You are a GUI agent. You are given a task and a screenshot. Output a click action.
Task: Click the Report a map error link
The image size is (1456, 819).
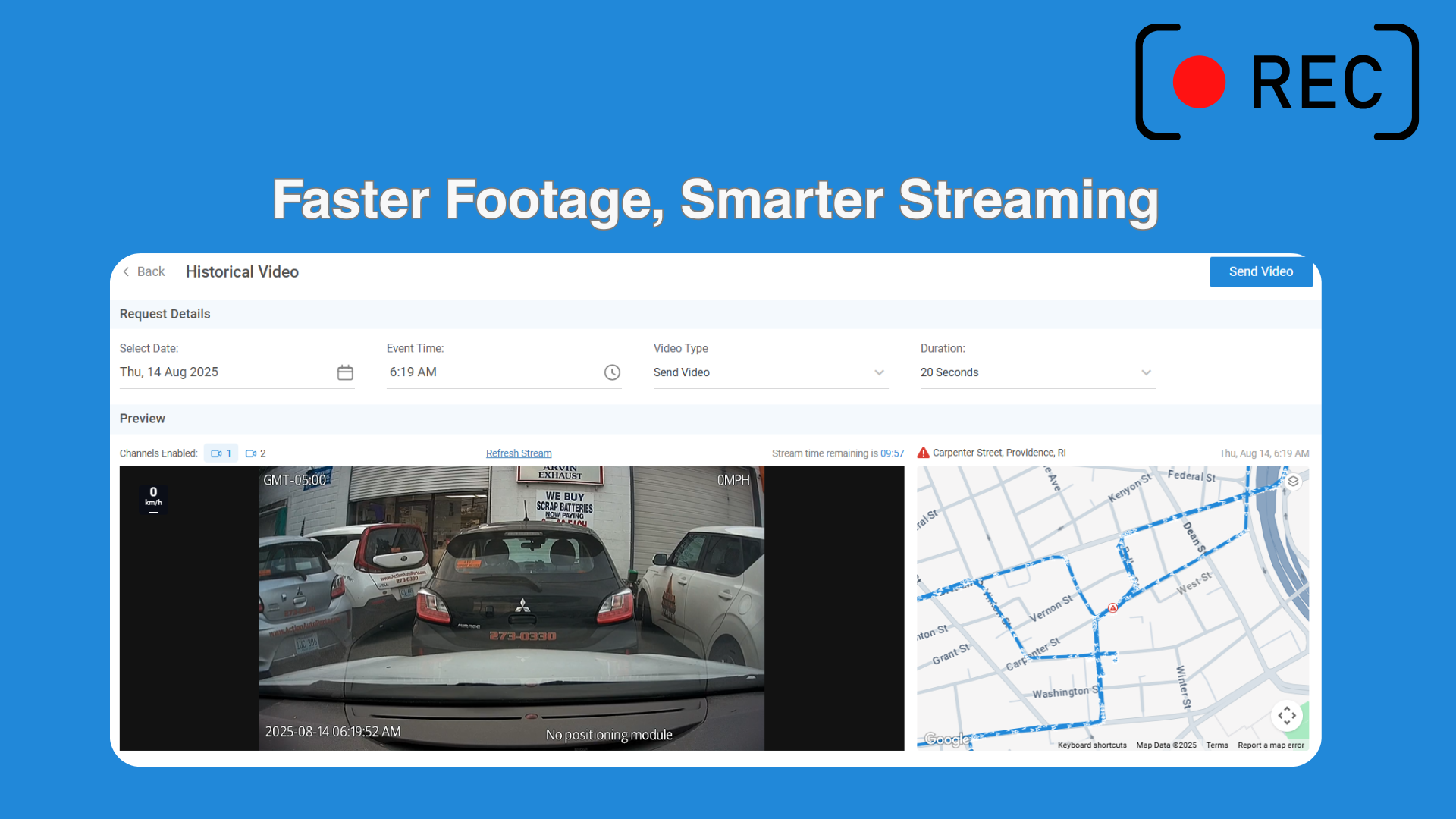(x=1271, y=745)
